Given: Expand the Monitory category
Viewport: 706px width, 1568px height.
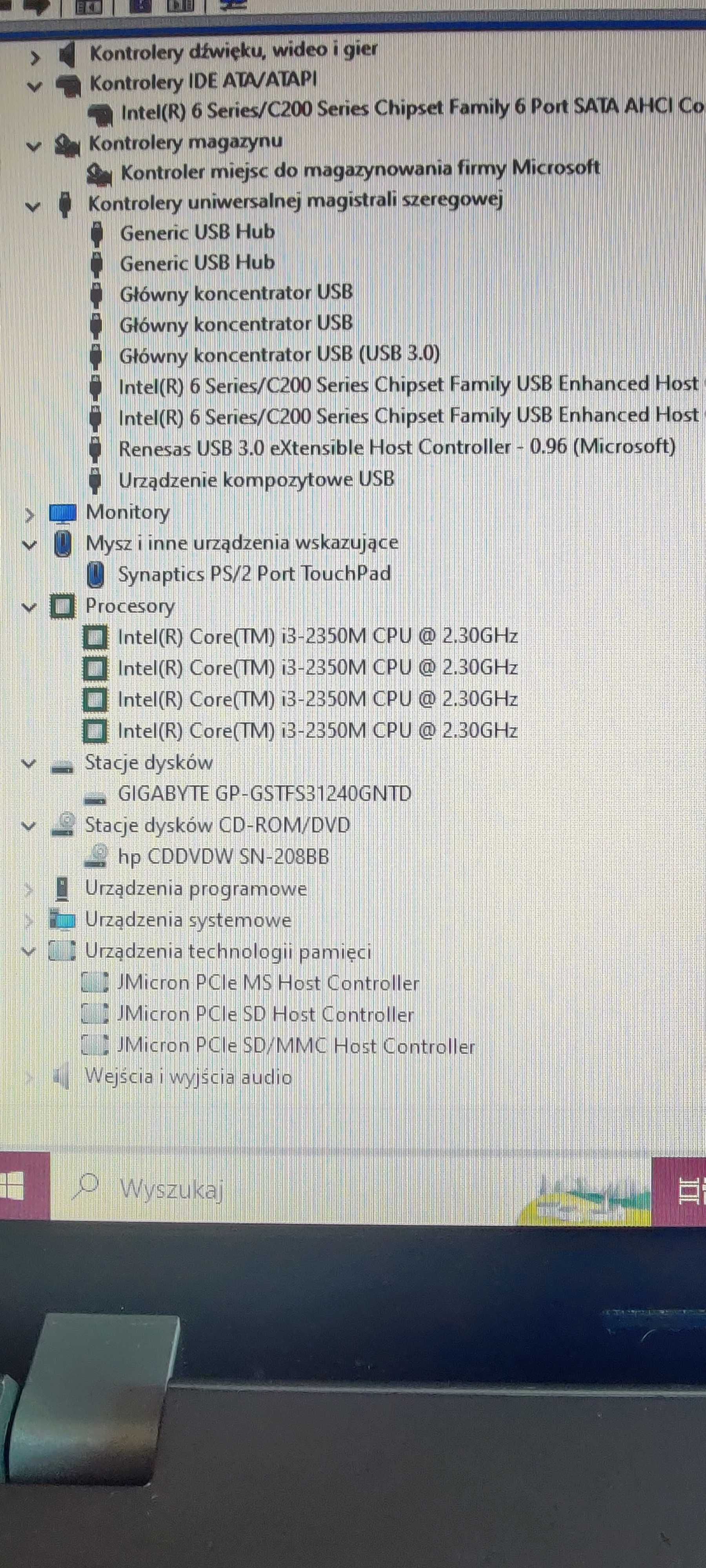Looking at the screenshot, I should coord(29,515).
